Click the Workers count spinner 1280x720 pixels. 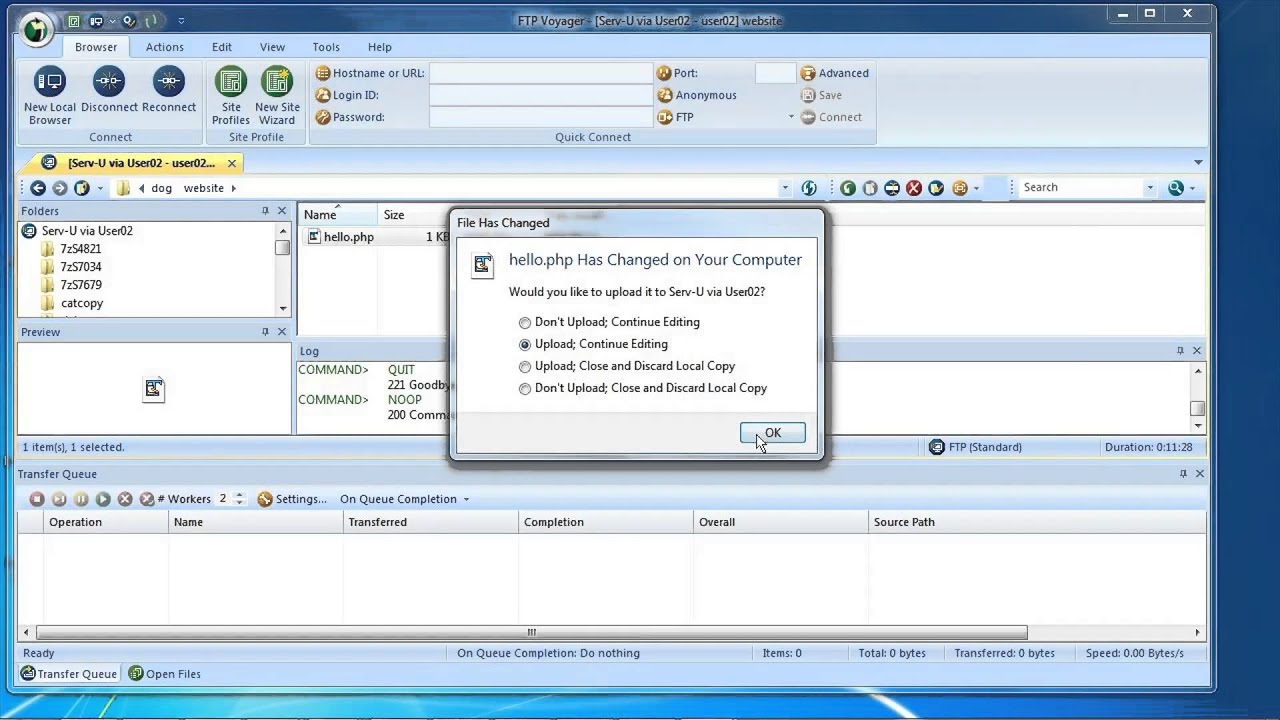238,499
